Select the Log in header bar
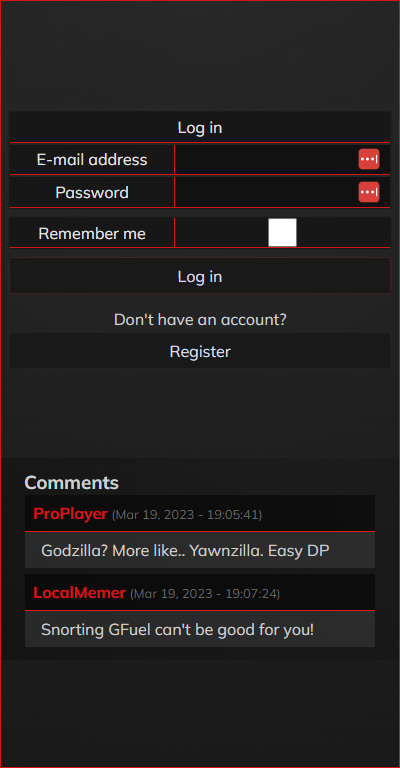400x768 pixels. [x=200, y=127]
